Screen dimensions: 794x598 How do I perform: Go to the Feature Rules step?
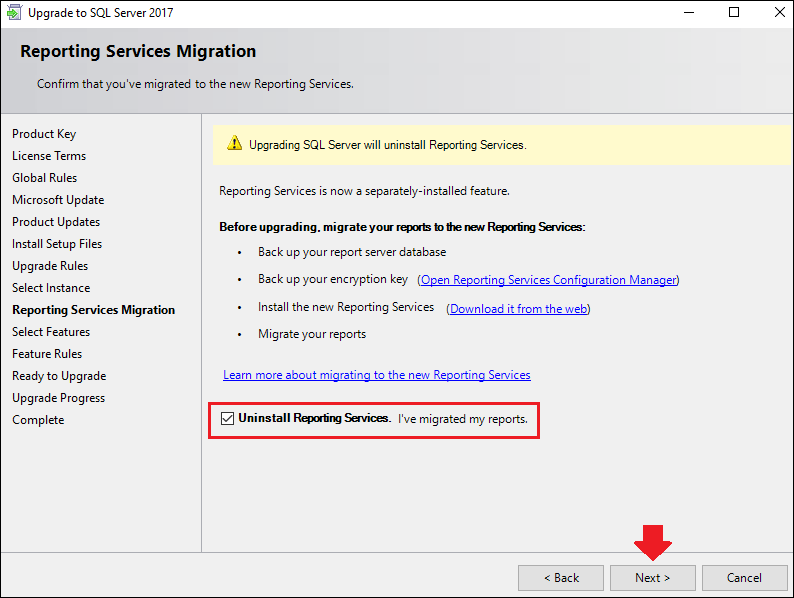click(x=47, y=354)
